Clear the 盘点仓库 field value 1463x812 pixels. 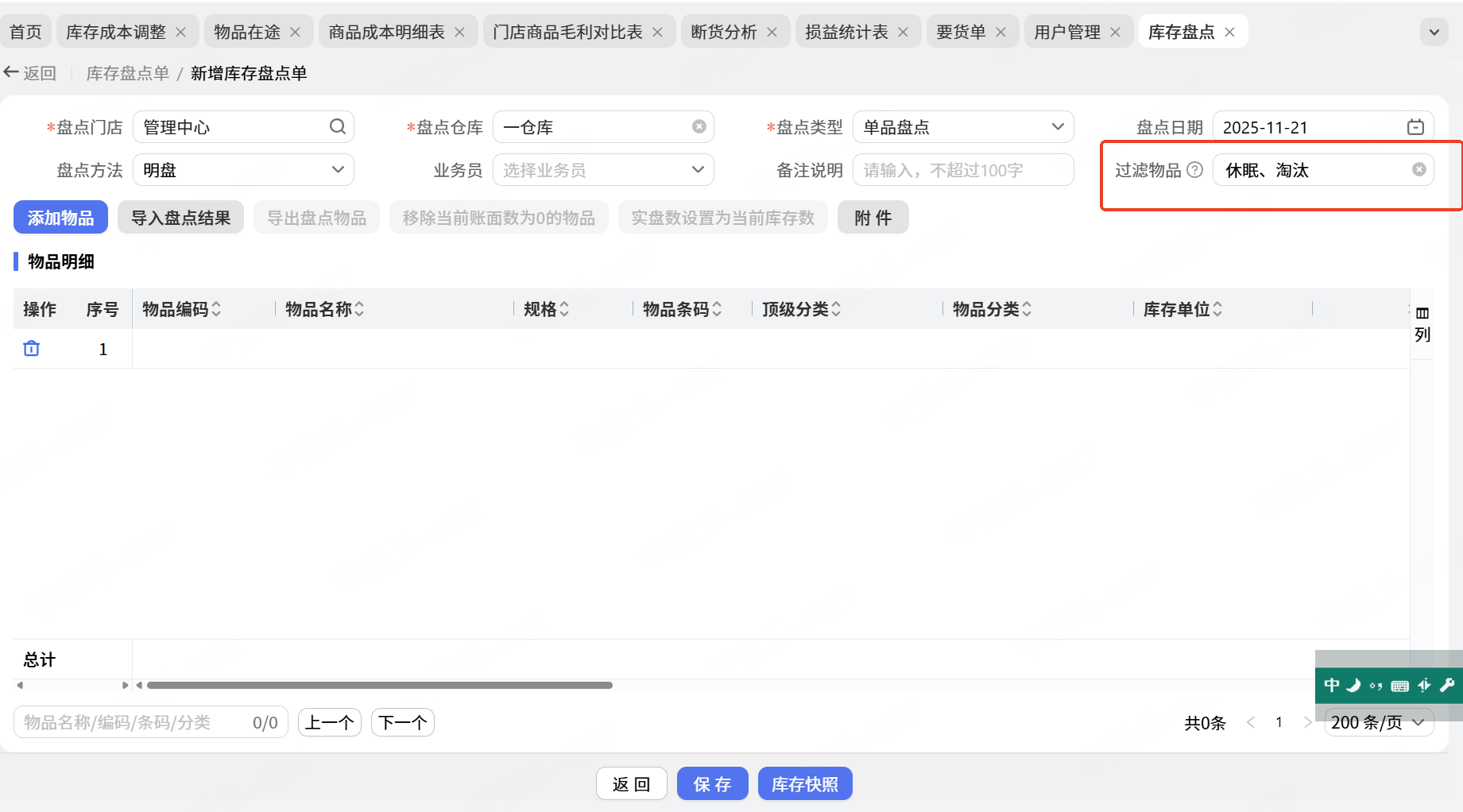[699, 127]
